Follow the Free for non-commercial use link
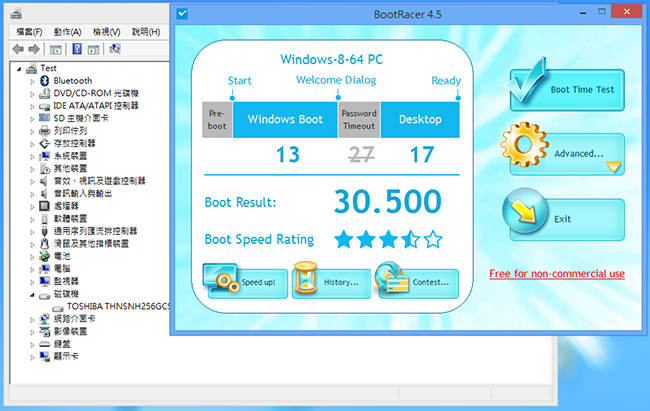650x411 pixels. [557, 274]
